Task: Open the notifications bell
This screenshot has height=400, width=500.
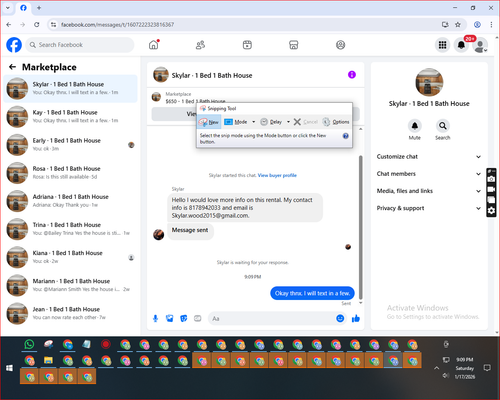Action: pos(461,45)
